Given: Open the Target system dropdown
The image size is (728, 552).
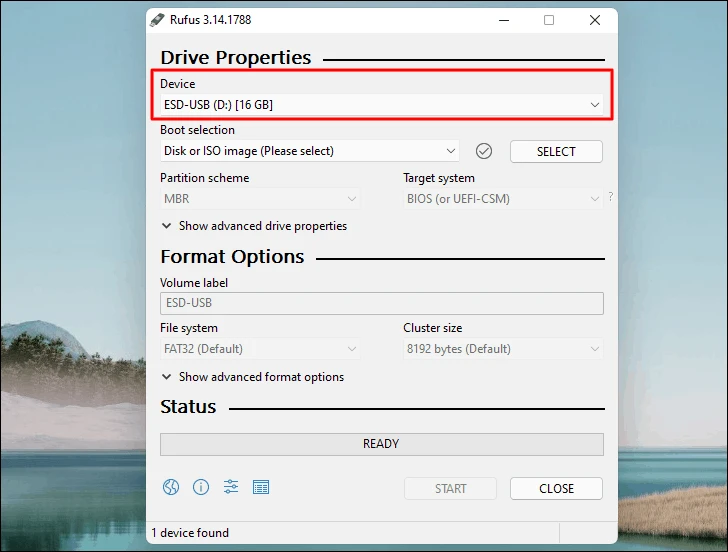Looking at the screenshot, I should (x=503, y=199).
